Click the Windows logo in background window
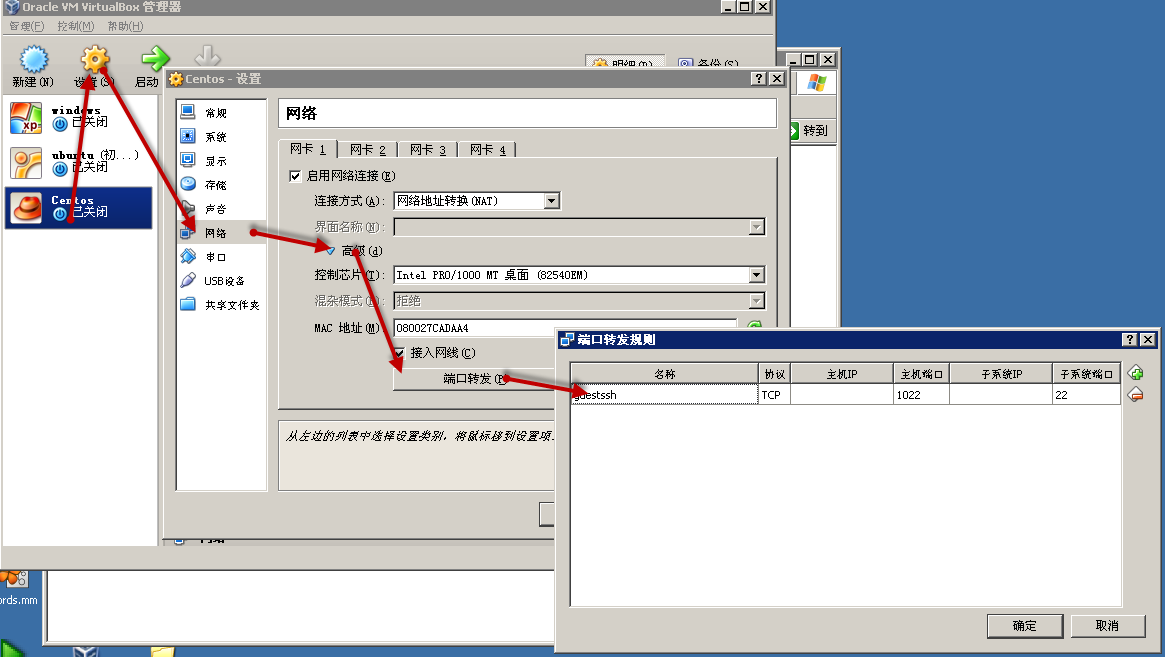The height and width of the screenshot is (657, 1165). tap(817, 82)
